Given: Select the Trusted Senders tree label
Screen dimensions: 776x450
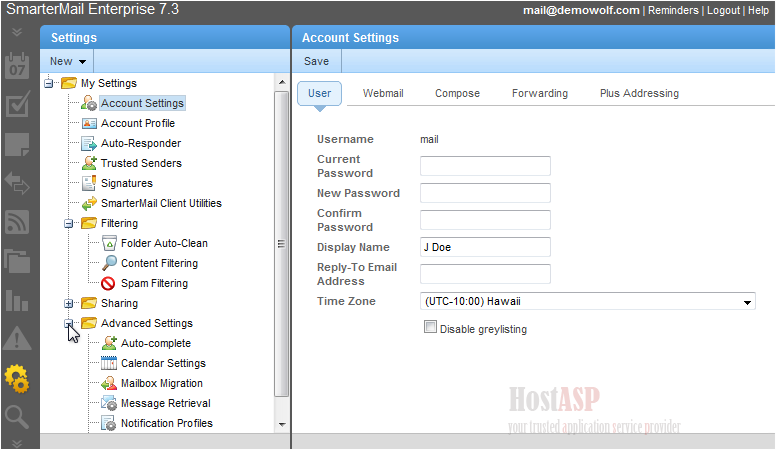Looking at the screenshot, I should pos(141,163).
